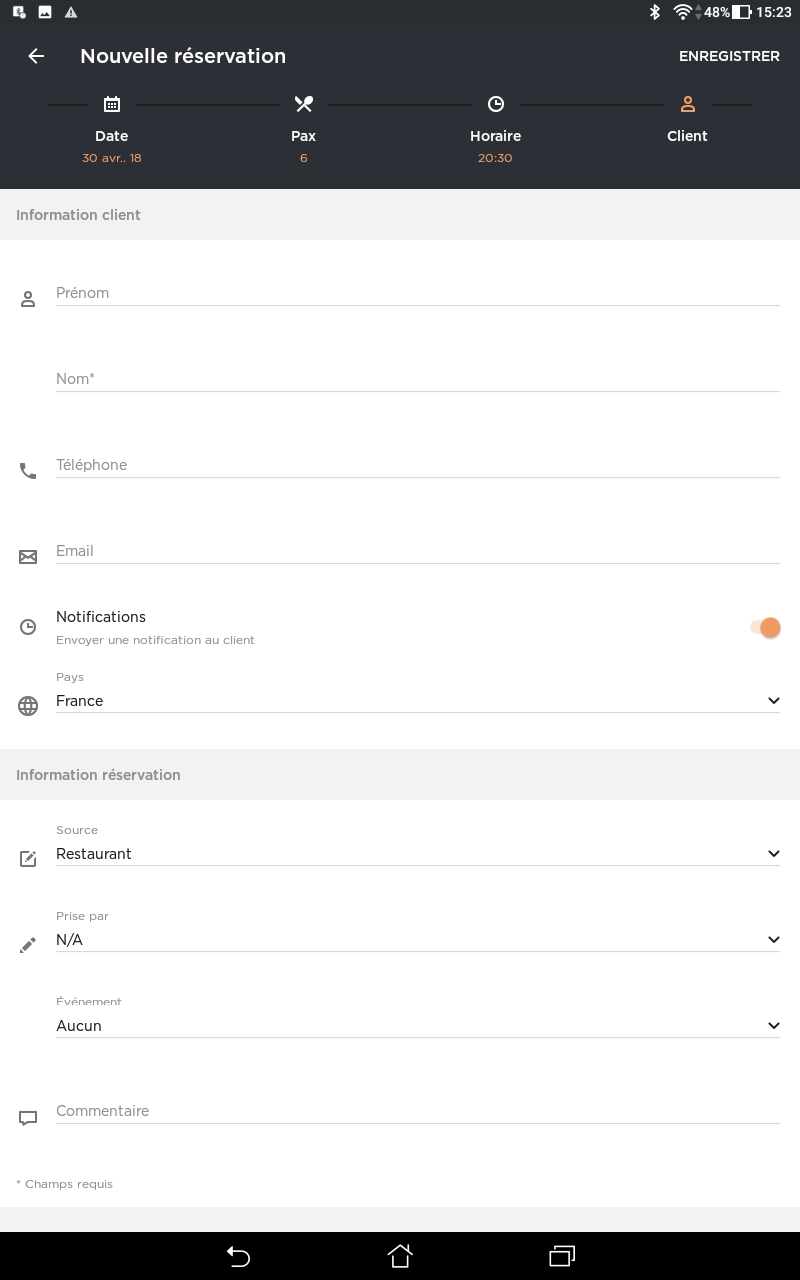Select the edit icon next to Source

click(28, 858)
